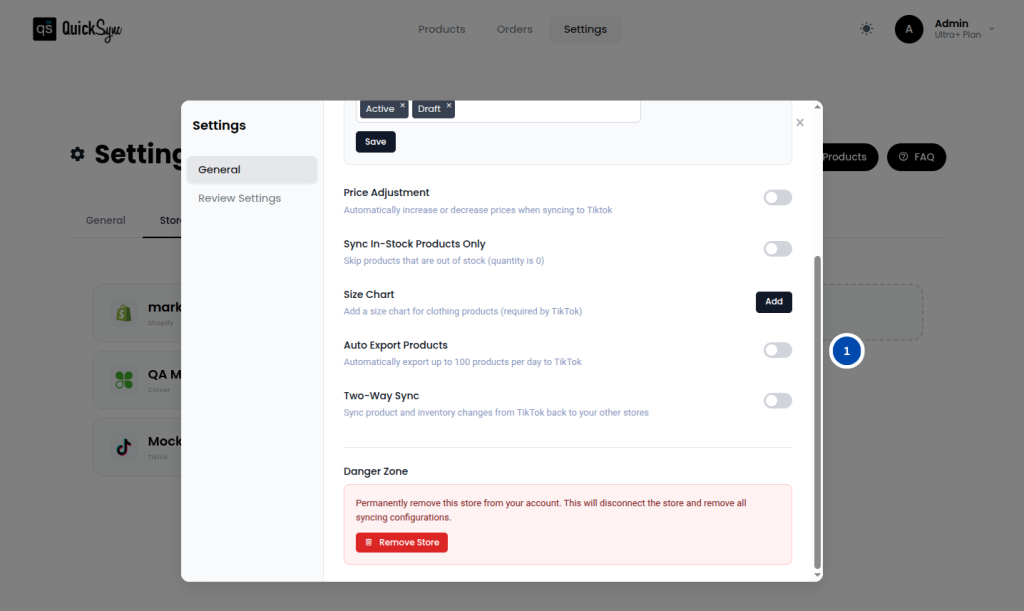Enable Sync In-Stock Products Only
The width and height of the screenshot is (1024, 611).
click(777, 248)
